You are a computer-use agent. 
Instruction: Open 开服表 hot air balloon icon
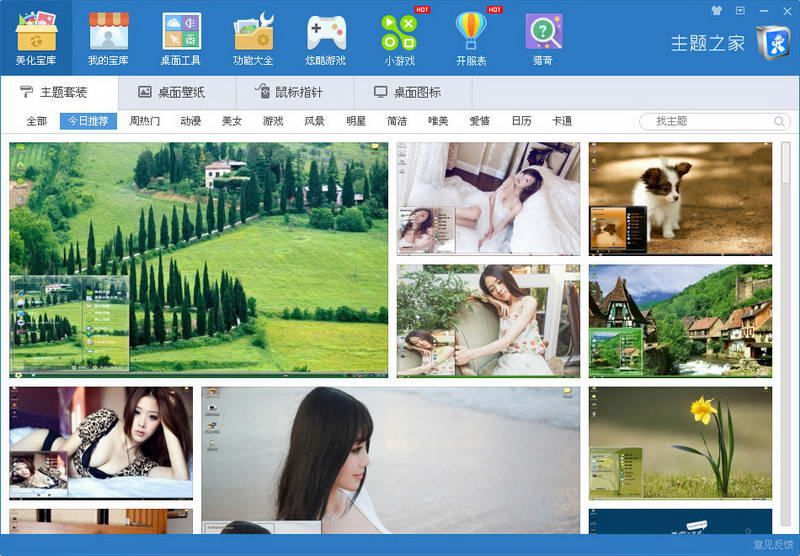coord(471,31)
